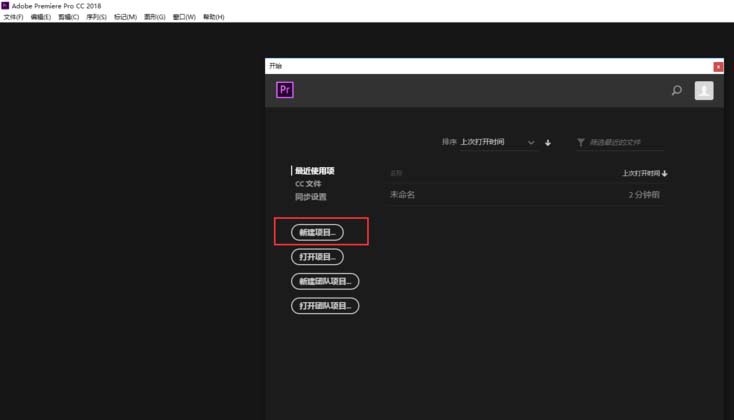Sort by the 上次打开时间 column header
Screen dimensions: 734x420
coord(644,173)
